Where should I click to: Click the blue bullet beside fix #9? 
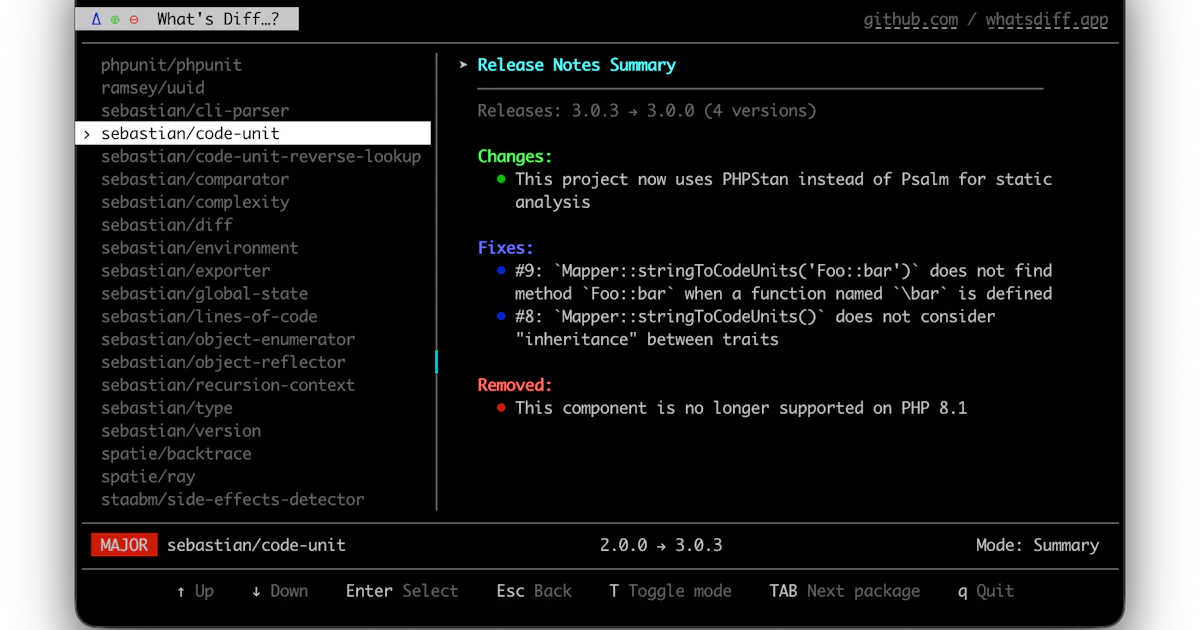[502, 270]
